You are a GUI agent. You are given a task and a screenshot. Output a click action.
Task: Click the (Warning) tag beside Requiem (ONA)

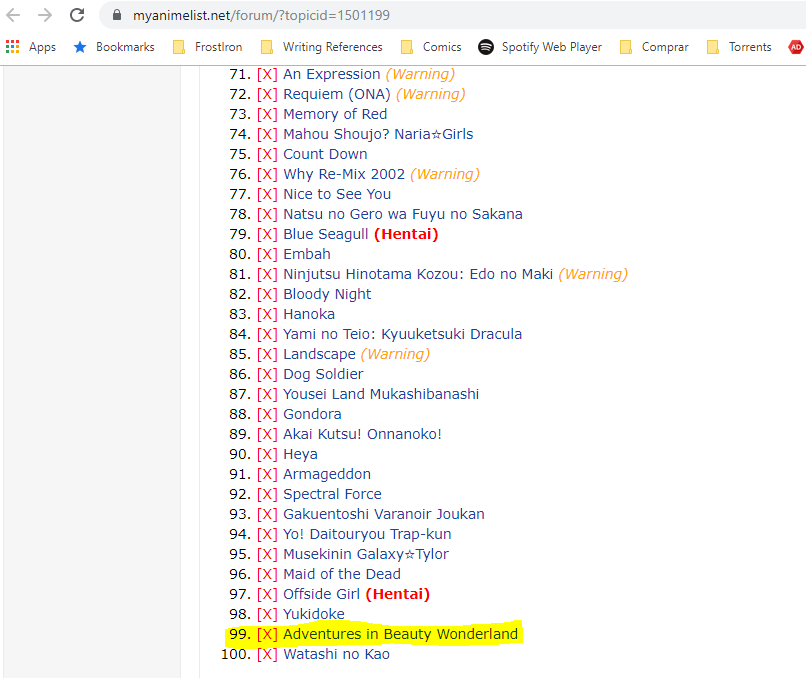(431, 94)
